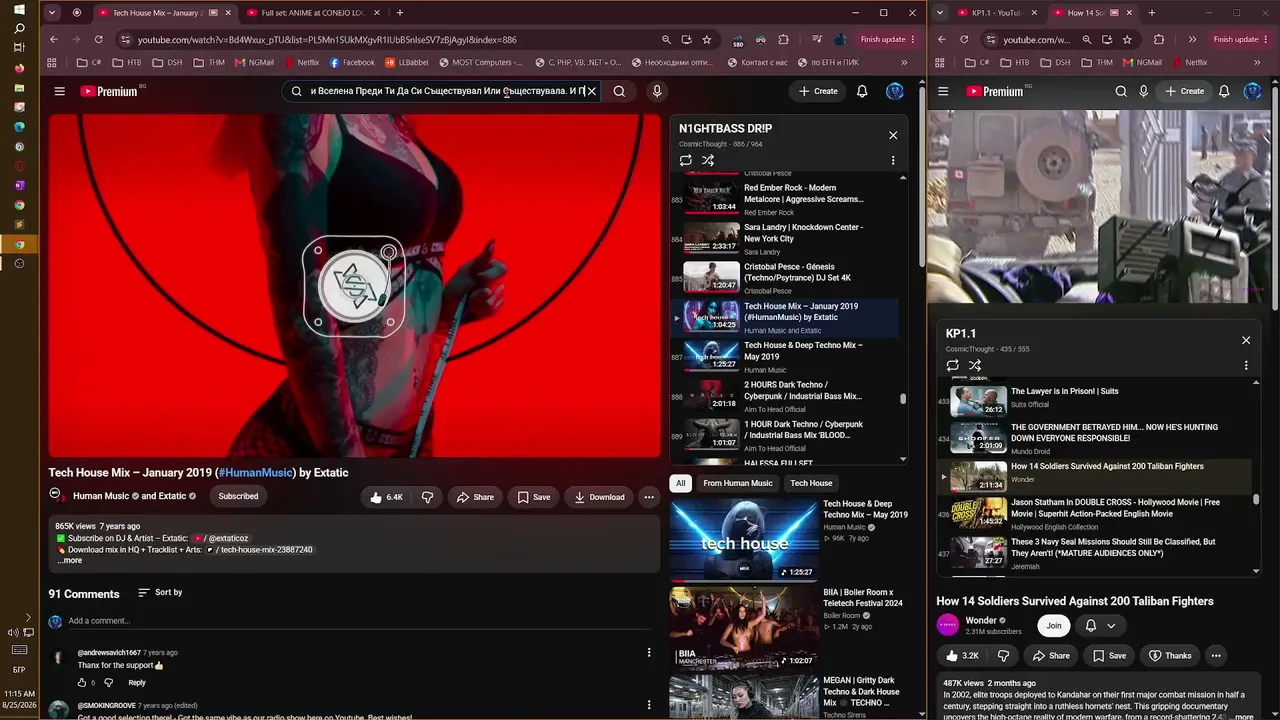Screen dimensions: 1280x720
Task: Select the Tech House filter chip
Action: [x=811, y=483]
